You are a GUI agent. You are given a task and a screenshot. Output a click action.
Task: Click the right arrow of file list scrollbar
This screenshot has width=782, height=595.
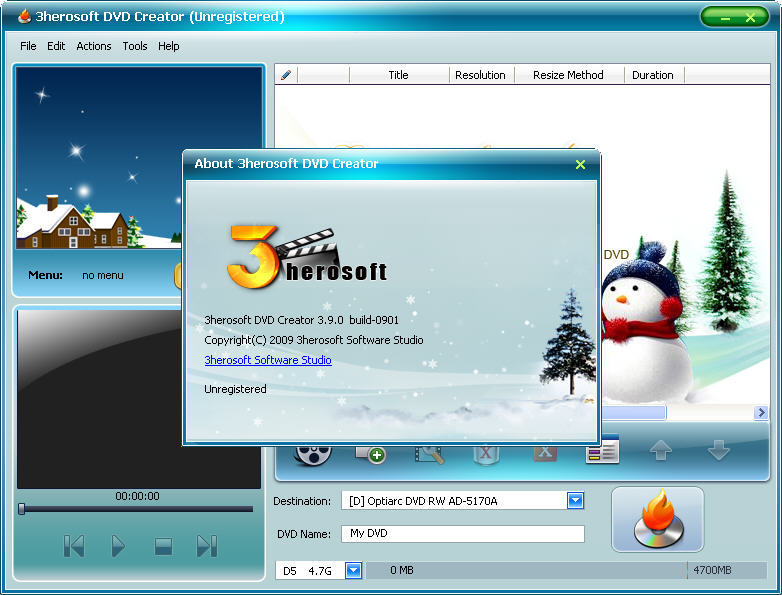(761, 412)
